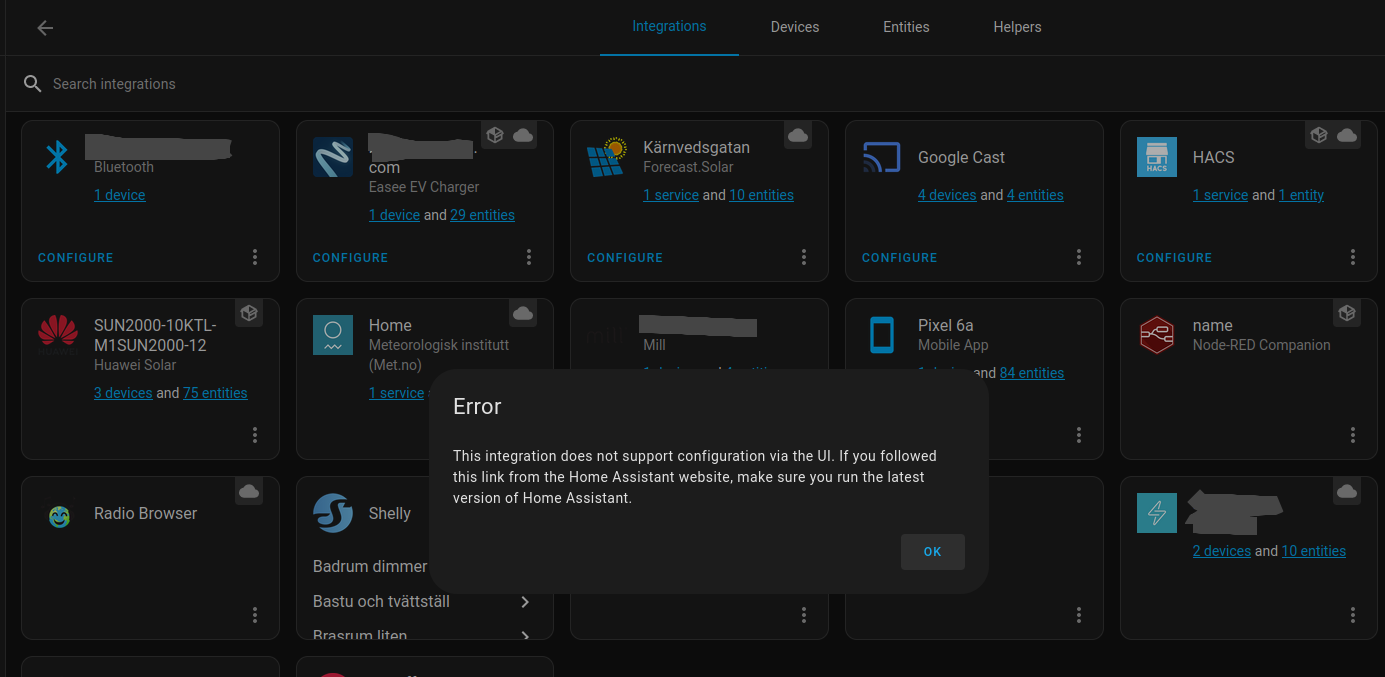Open the Node-RED Companion three-dot menu

pos(1353,435)
